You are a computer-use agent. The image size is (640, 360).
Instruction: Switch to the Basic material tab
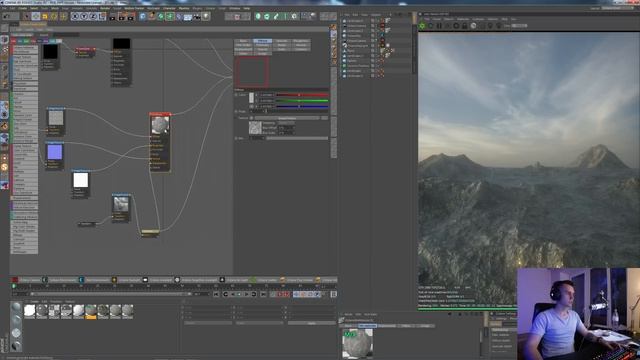(244, 41)
